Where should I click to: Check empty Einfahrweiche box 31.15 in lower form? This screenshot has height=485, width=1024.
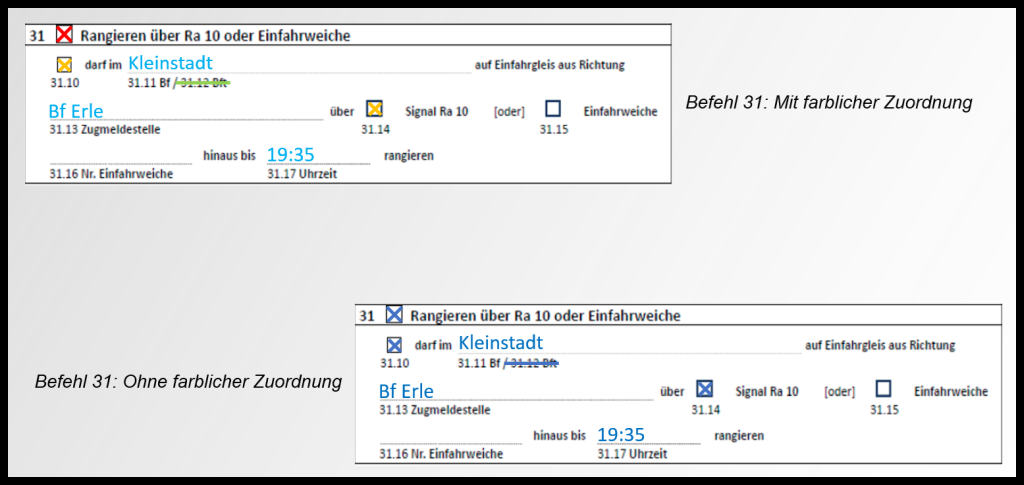883,389
